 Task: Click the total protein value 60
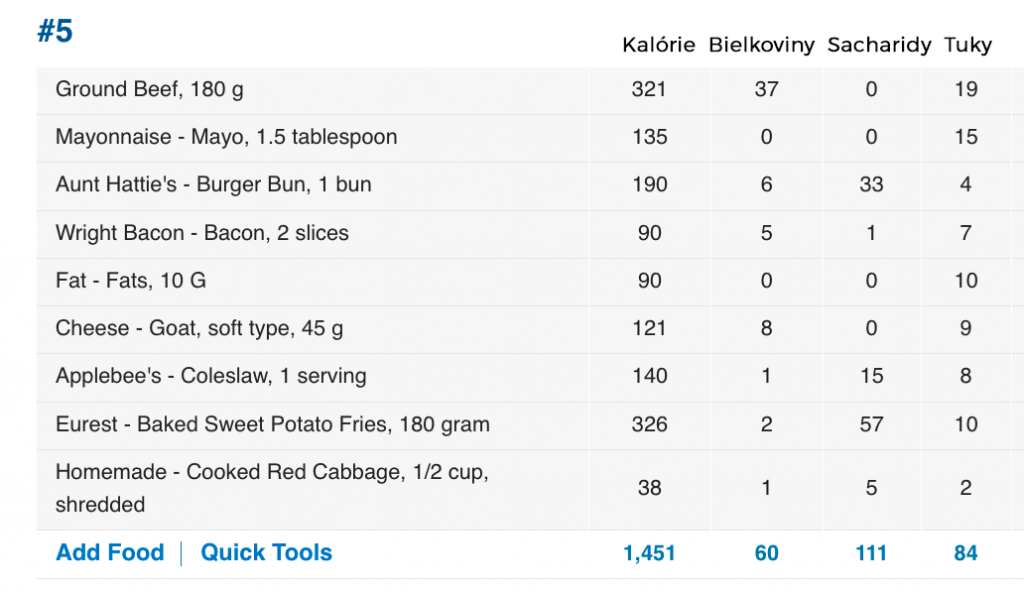[767, 553]
